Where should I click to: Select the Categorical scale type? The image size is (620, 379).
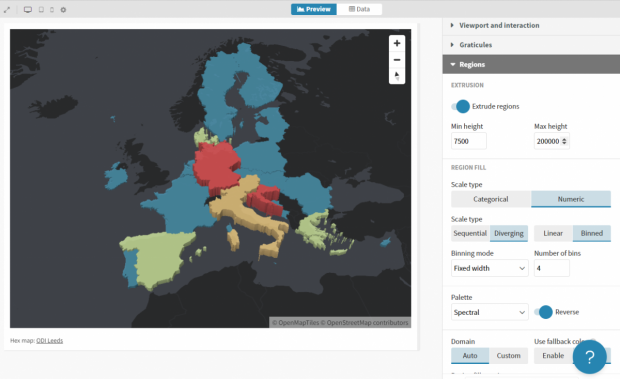pyautogui.click(x=491, y=199)
